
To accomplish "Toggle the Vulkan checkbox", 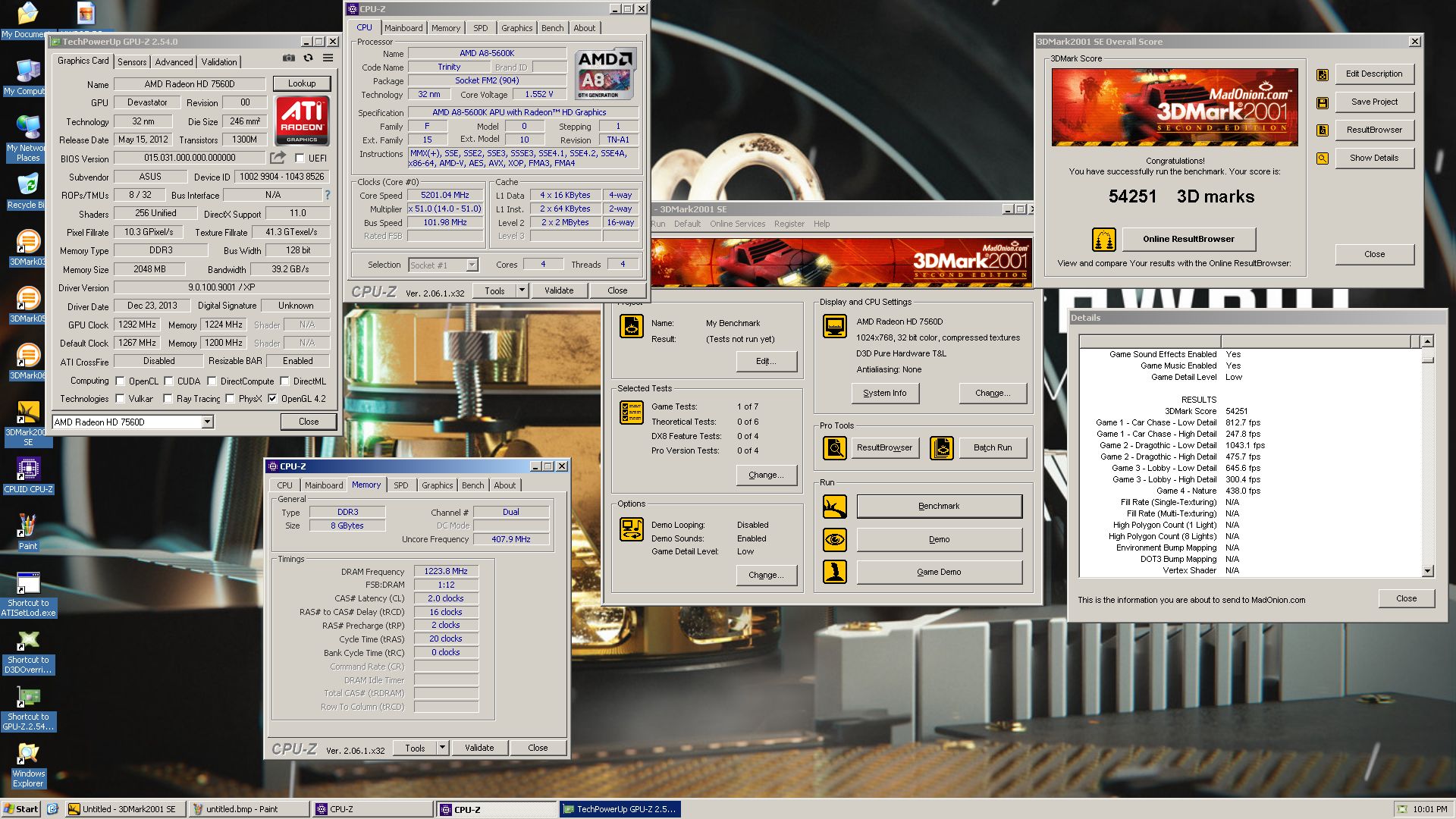I will pos(120,399).
